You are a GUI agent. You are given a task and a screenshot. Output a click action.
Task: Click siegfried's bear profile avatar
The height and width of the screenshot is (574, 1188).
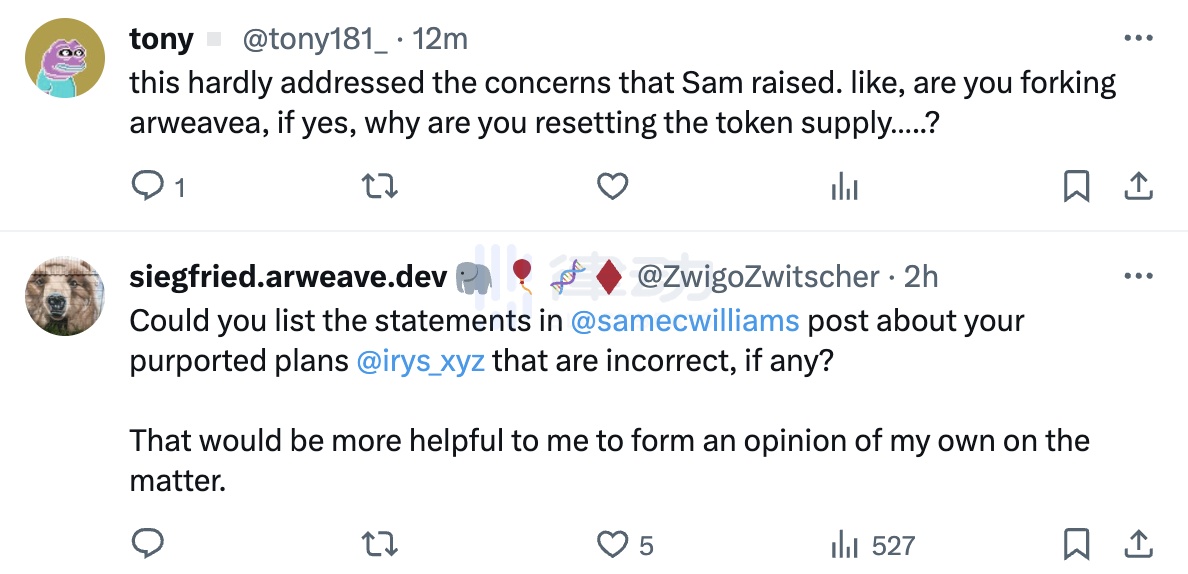pos(64,296)
